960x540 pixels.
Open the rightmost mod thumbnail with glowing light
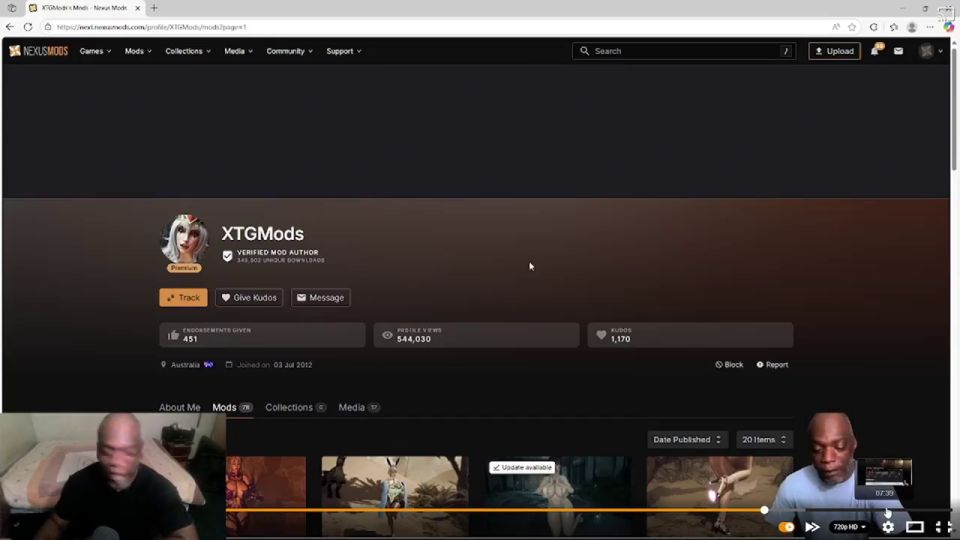[x=719, y=495]
